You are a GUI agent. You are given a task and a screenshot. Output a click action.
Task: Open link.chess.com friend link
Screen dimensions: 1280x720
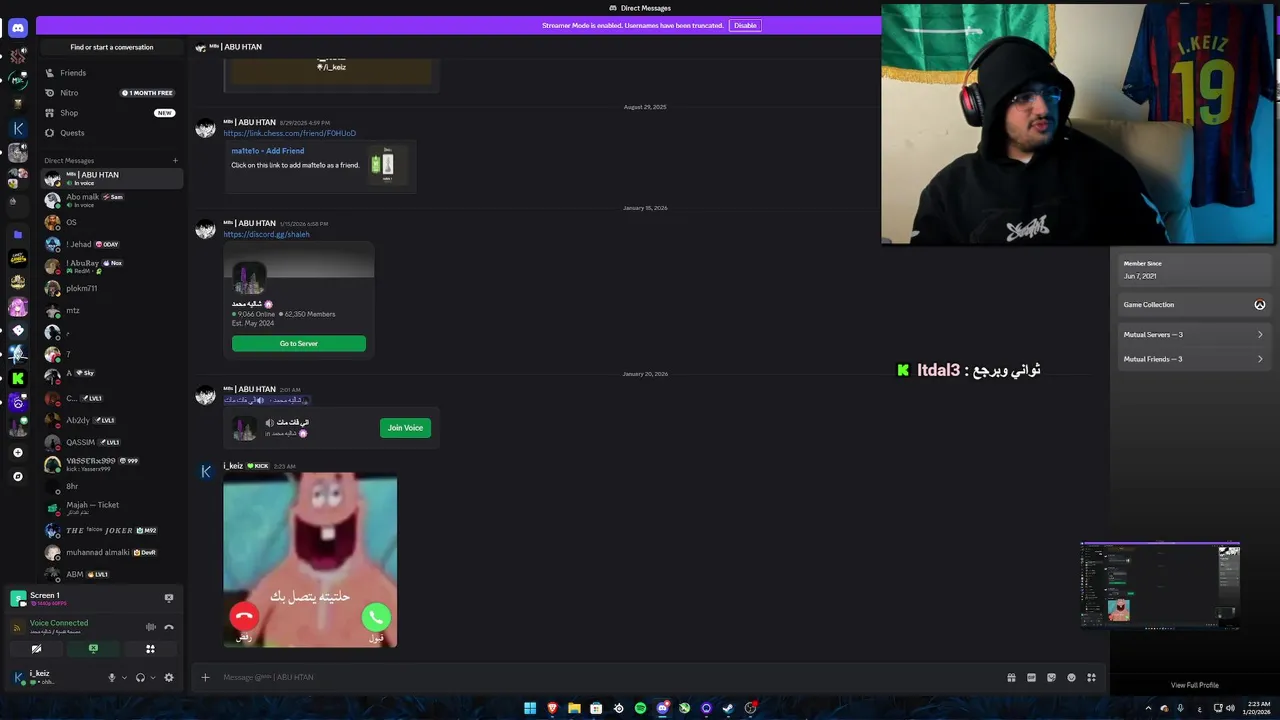pyautogui.click(x=290, y=133)
